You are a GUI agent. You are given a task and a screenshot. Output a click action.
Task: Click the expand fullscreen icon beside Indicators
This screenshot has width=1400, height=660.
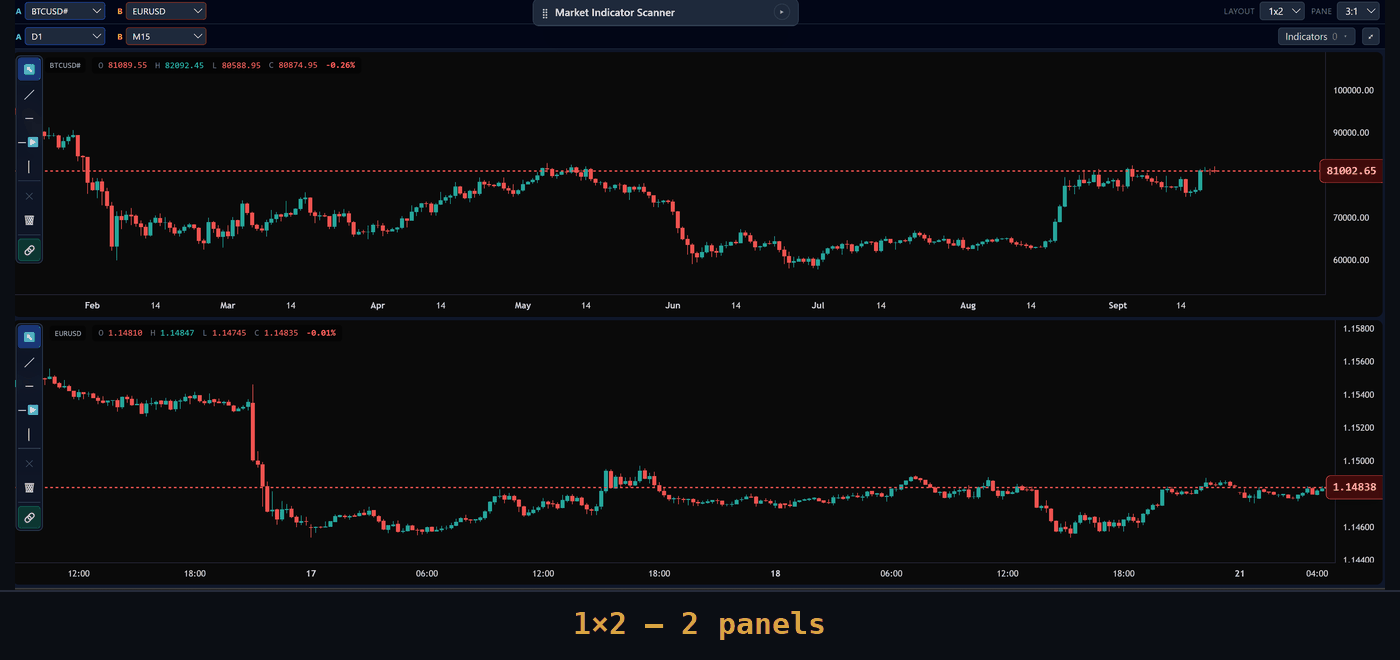point(1370,36)
